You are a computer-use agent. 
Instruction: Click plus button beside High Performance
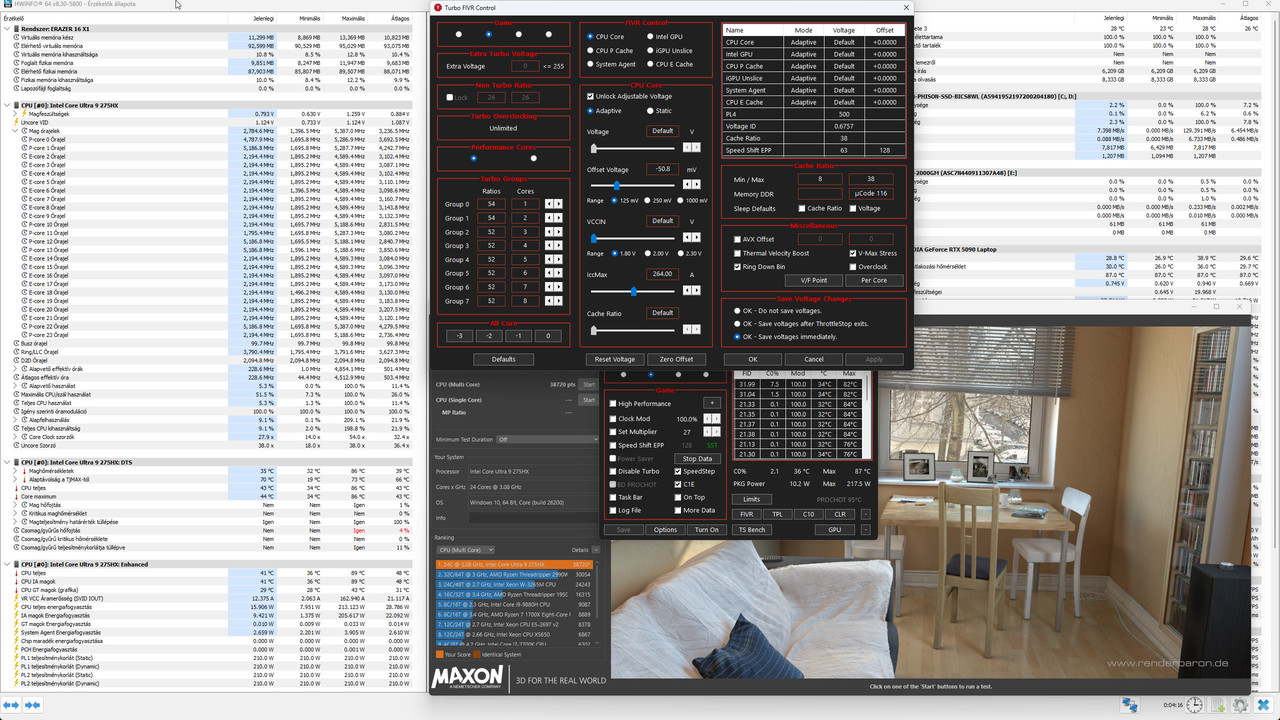(712, 403)
